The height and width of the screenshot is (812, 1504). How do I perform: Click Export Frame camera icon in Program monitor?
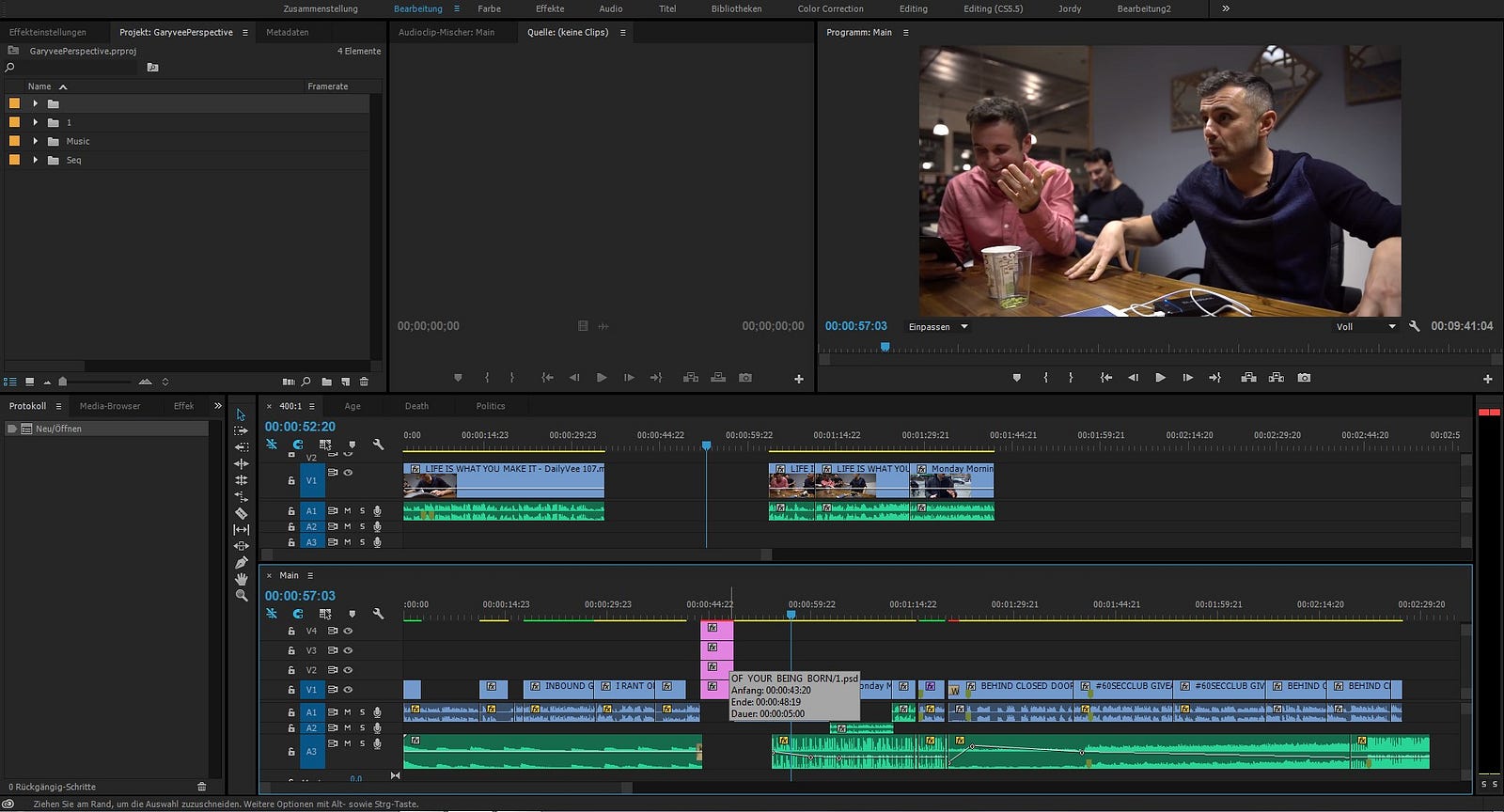(1304, 378)
